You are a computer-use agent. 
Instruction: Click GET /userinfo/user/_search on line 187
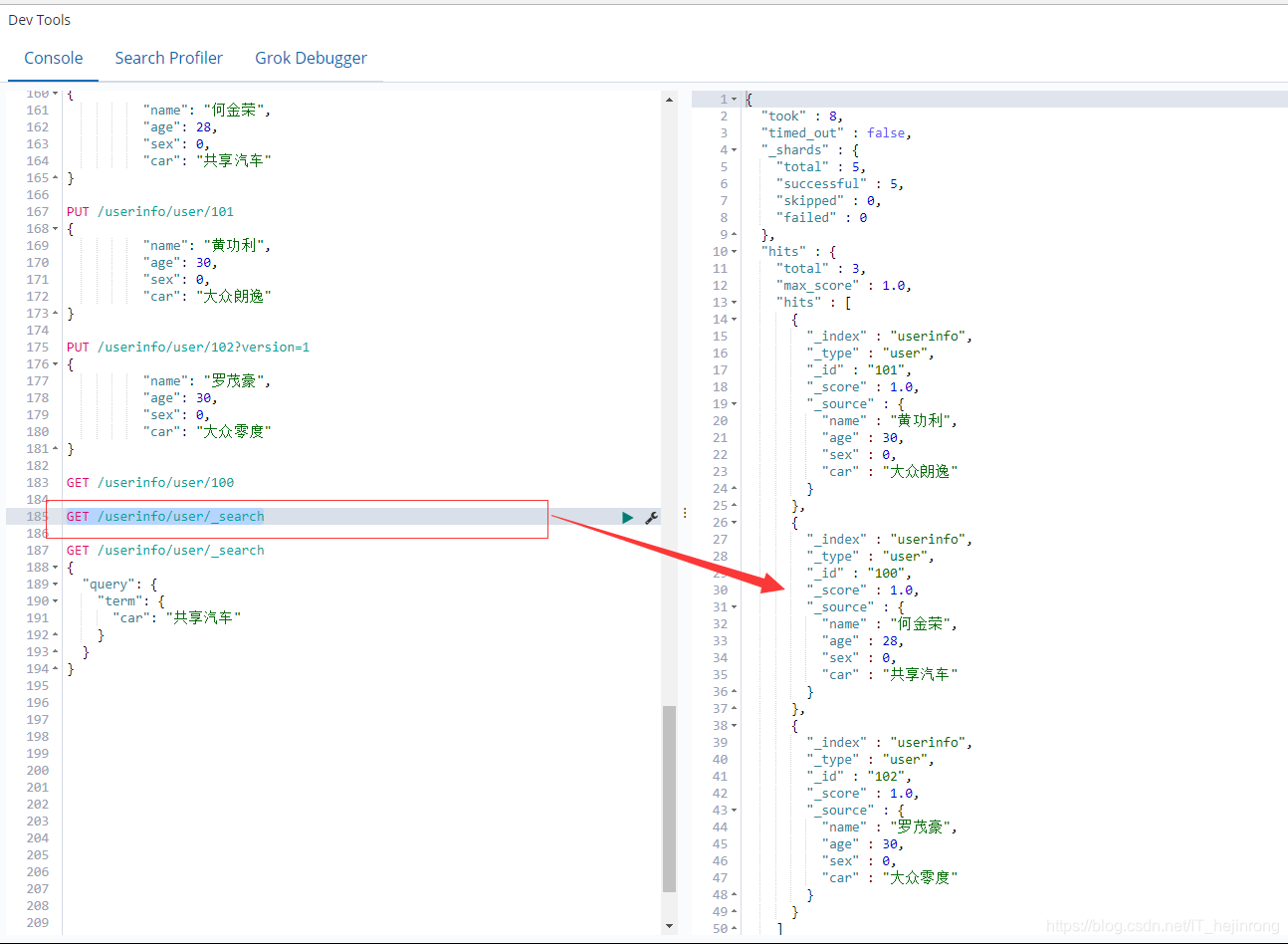coord(165,551)
